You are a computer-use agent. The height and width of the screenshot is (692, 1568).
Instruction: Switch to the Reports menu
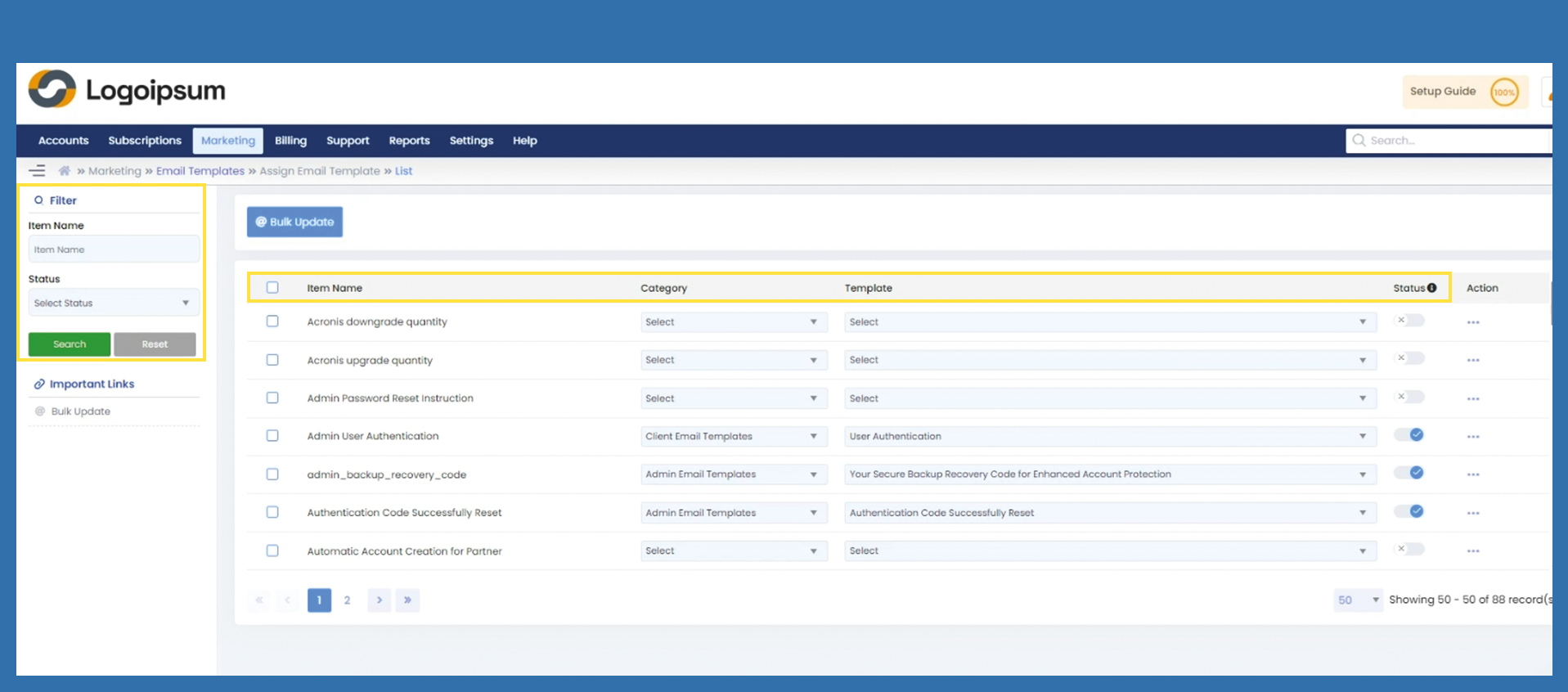409,141
